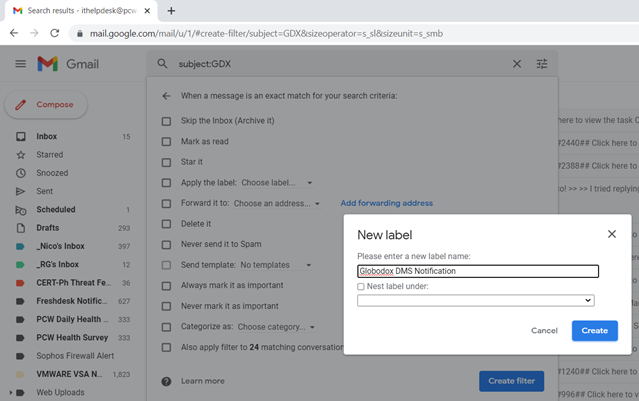Check Never mark it as important

pos(166,306)
